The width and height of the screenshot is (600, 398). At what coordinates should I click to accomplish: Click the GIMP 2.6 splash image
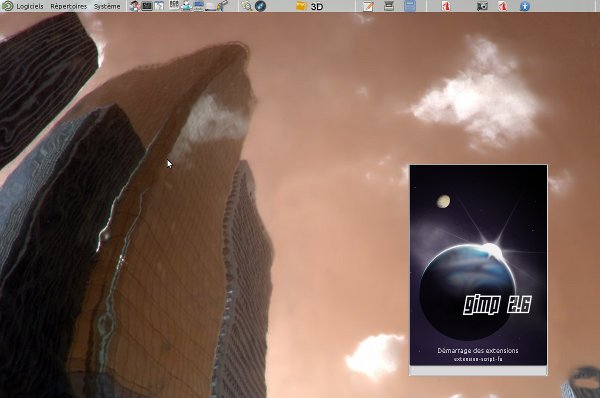pyautogui.click(x=478, y=265)
